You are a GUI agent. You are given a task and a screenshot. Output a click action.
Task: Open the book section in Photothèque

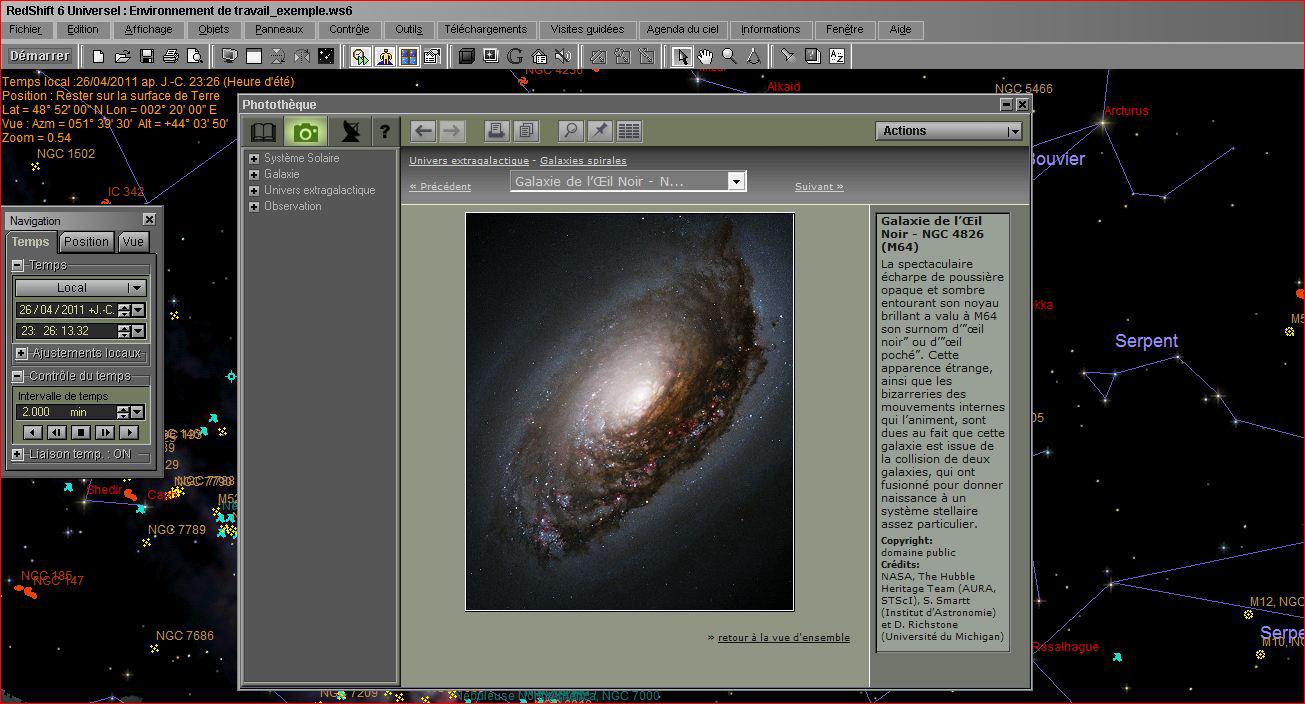tap(263, 131)
